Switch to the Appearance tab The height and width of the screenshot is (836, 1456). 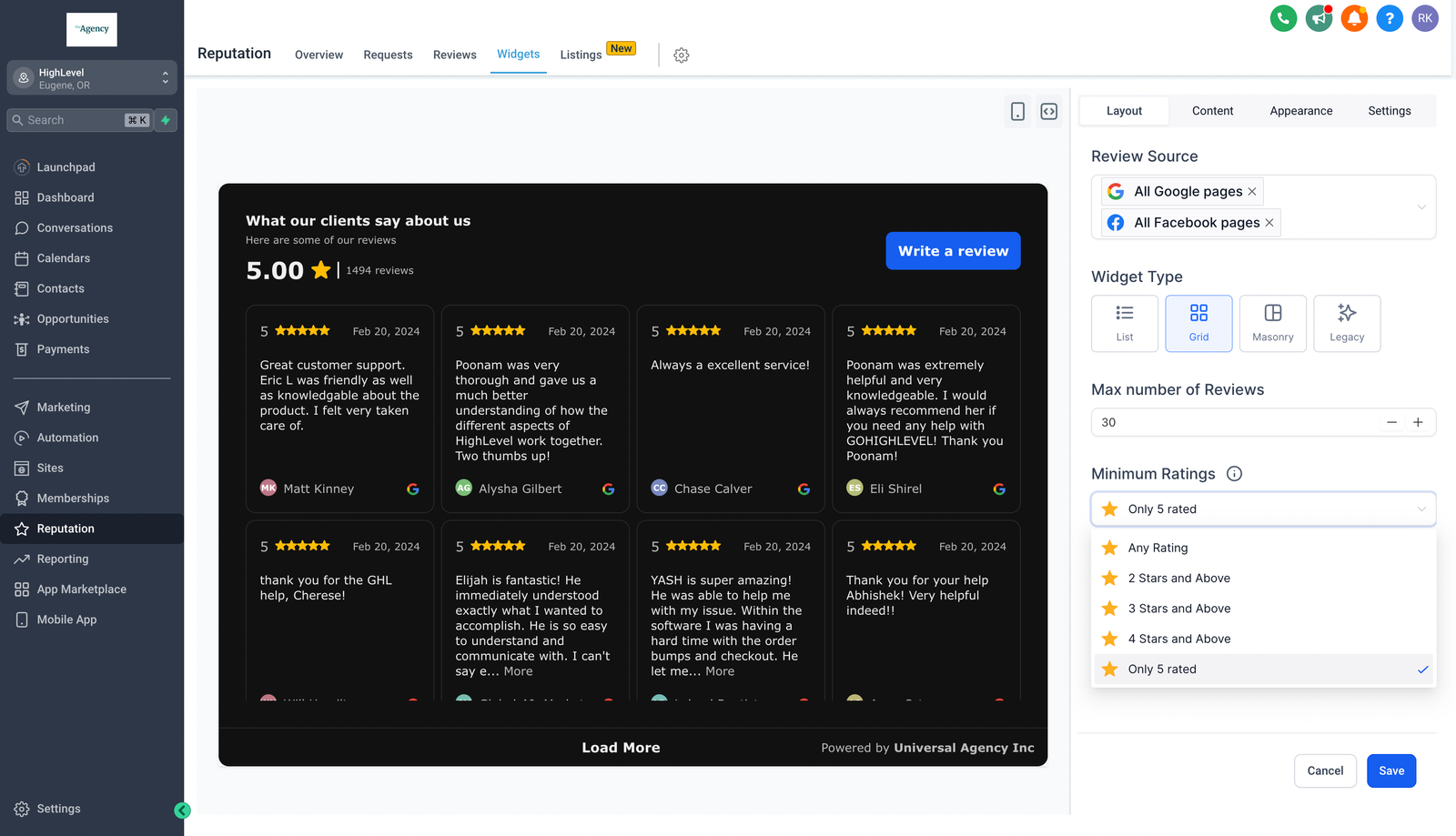pyautogui.click(x=1300, y=111)
